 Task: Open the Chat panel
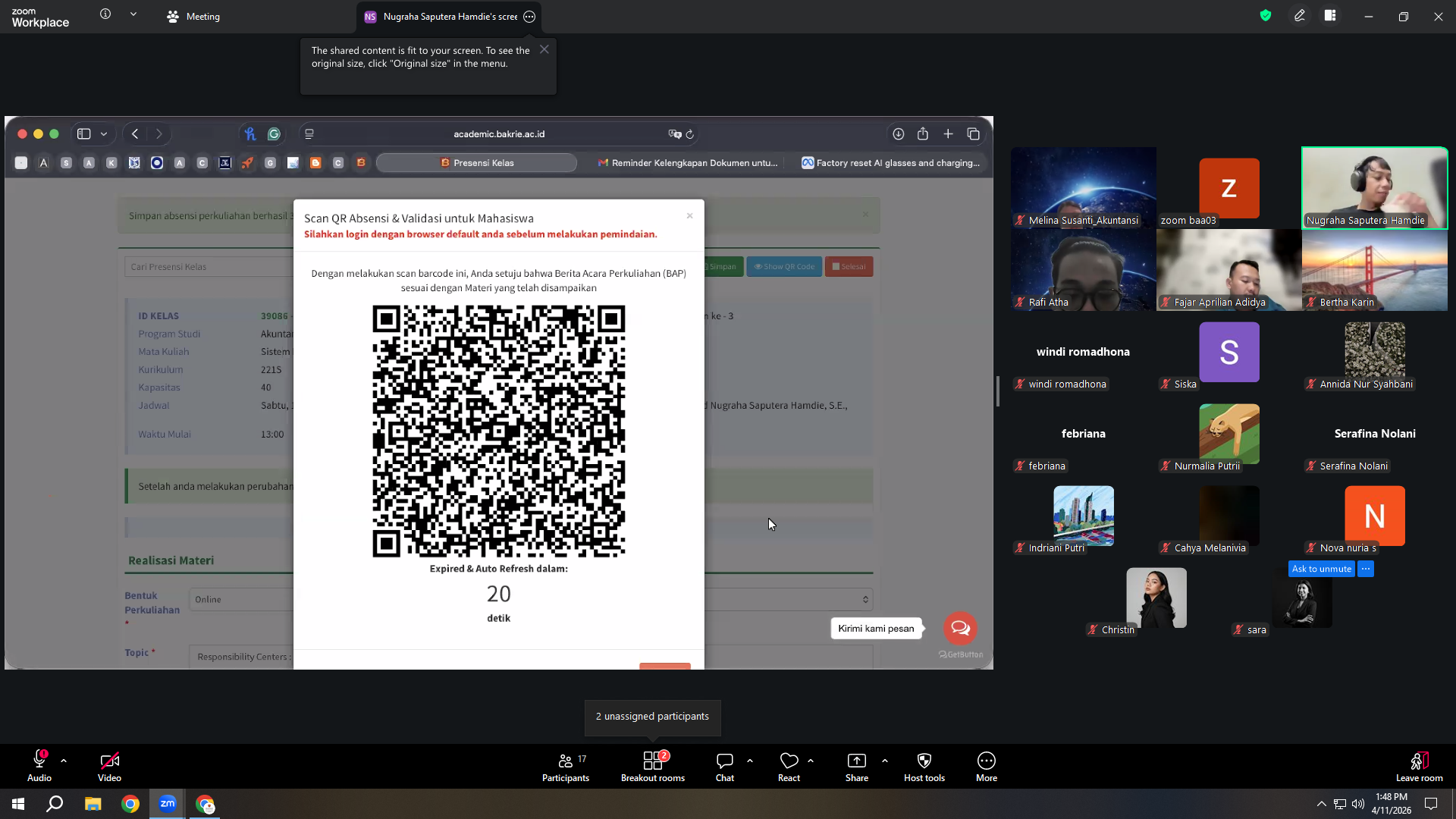pyautogui.click(x=725, y=766)
